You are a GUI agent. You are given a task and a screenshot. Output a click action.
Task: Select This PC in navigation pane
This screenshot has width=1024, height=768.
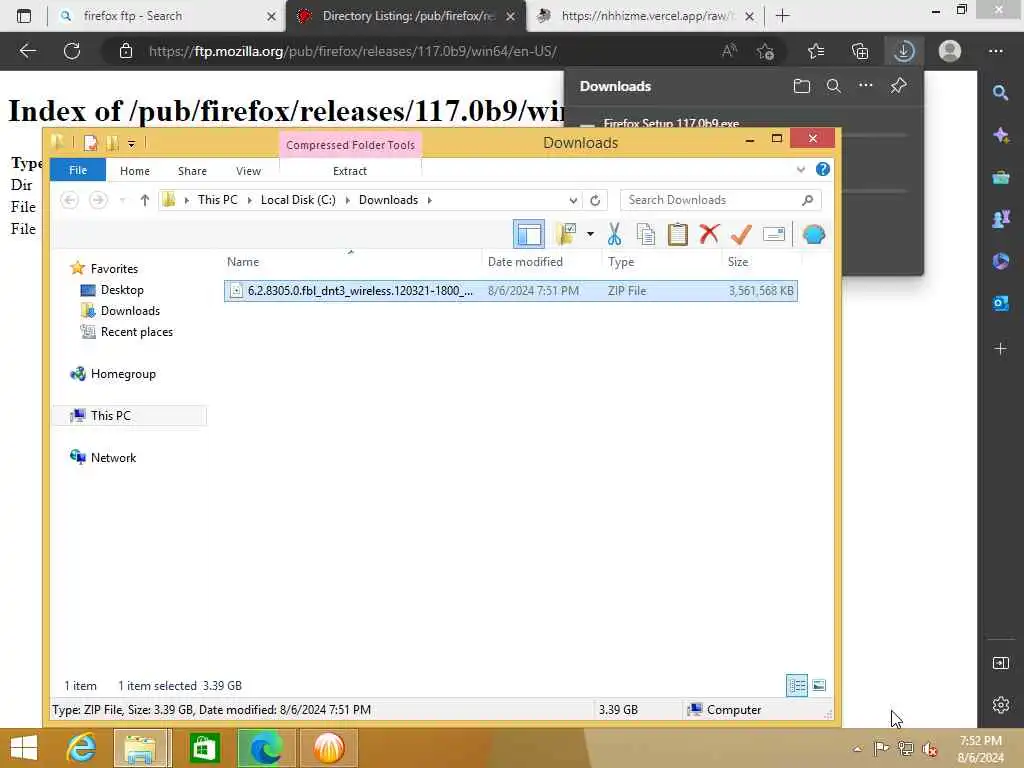point(110,415)
